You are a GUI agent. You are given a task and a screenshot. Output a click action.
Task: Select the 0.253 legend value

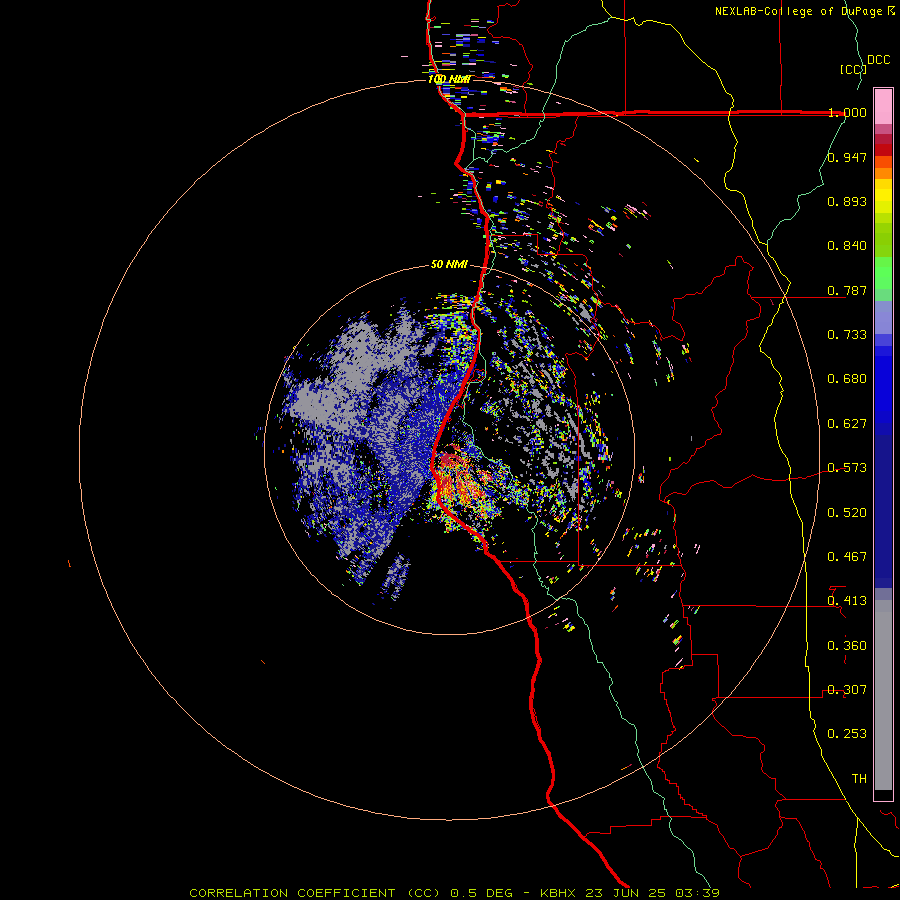click(x=847, y=734)
